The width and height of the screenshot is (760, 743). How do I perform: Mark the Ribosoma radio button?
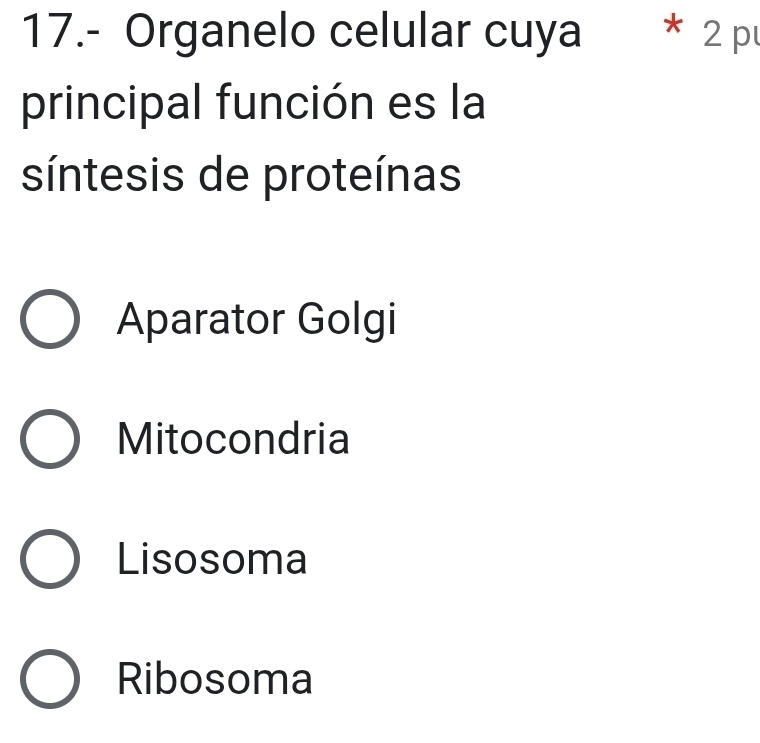click(x=50, y=681)
